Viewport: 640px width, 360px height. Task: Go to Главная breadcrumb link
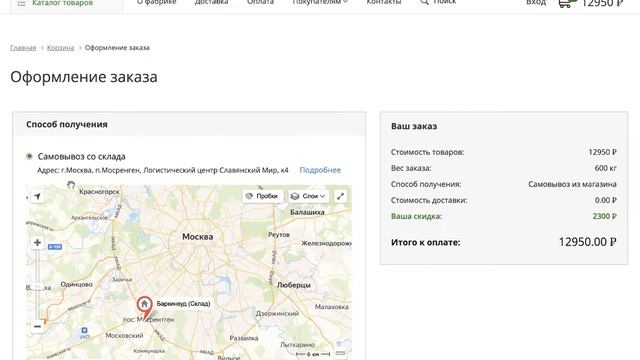pos(23,48)
